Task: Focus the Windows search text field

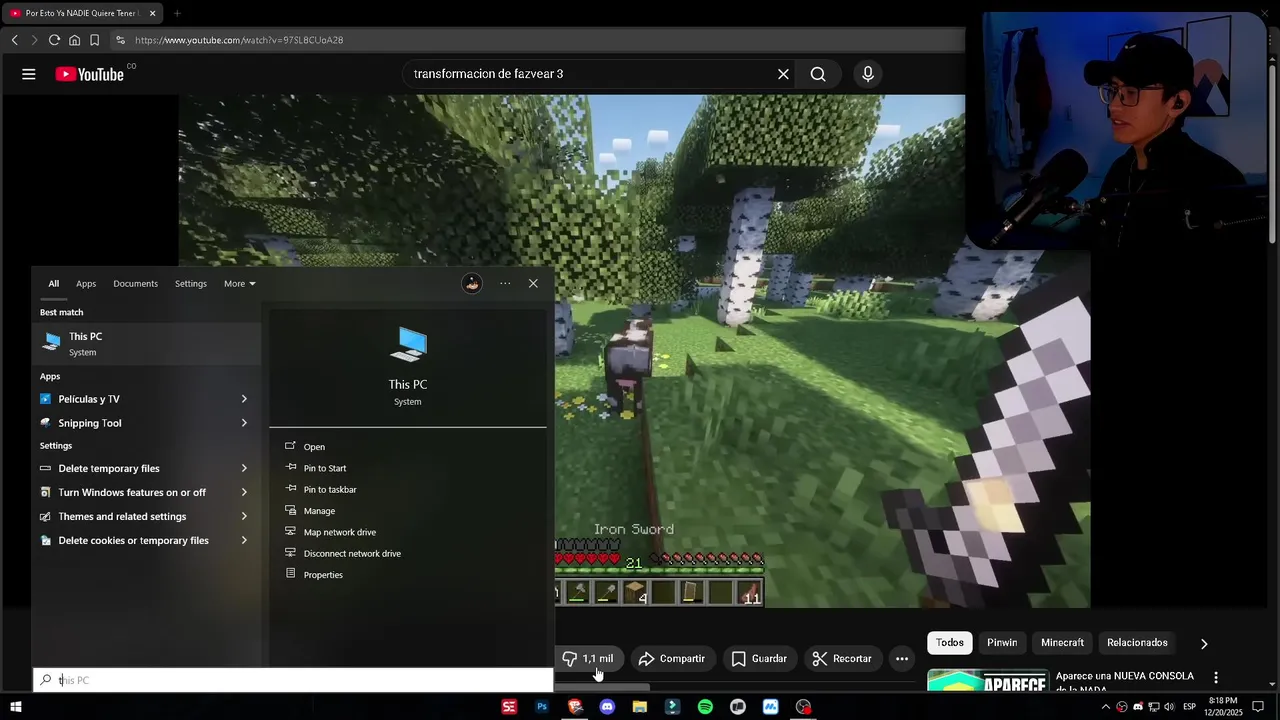Action: 293,680
